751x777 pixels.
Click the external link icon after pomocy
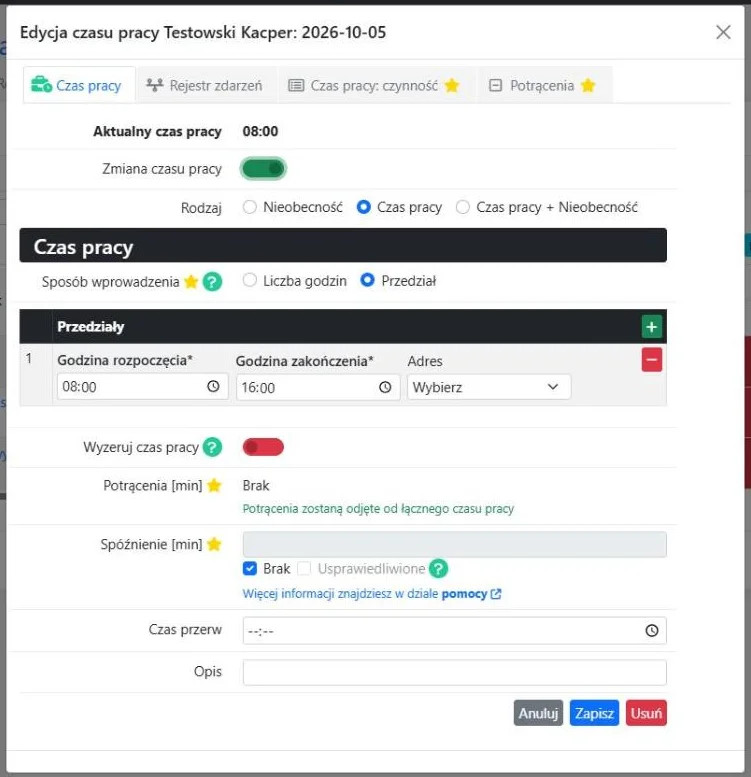pos(496,594)
